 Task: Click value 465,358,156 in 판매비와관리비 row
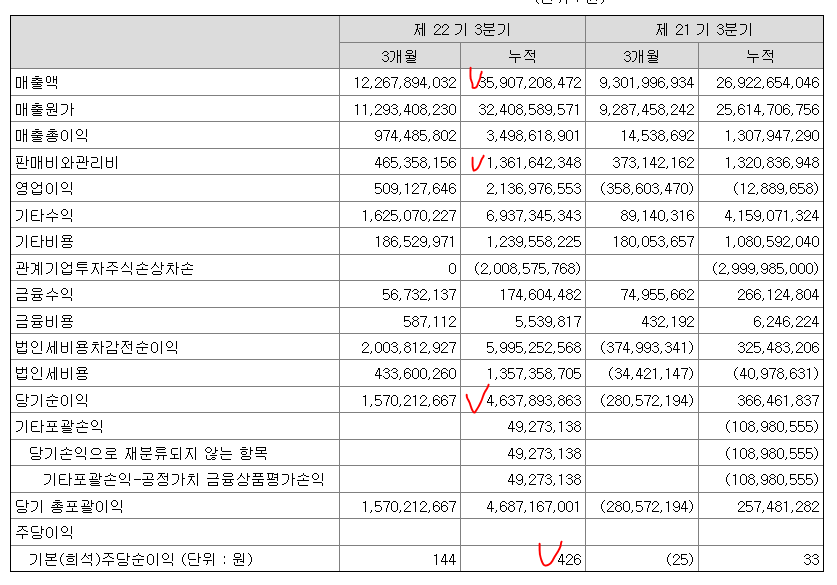click(415, 162)
